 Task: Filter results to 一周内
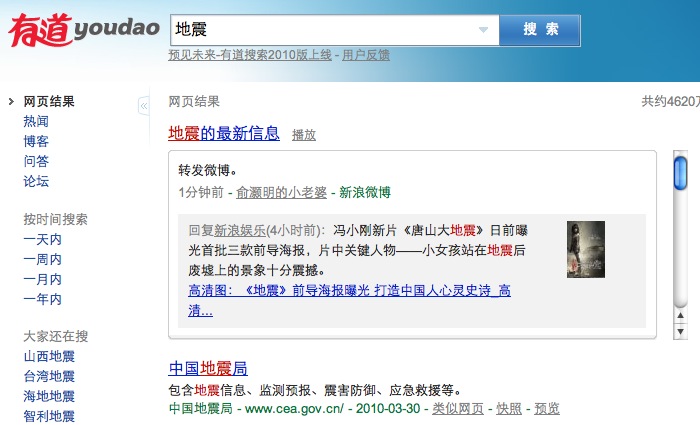pos(42,259)
